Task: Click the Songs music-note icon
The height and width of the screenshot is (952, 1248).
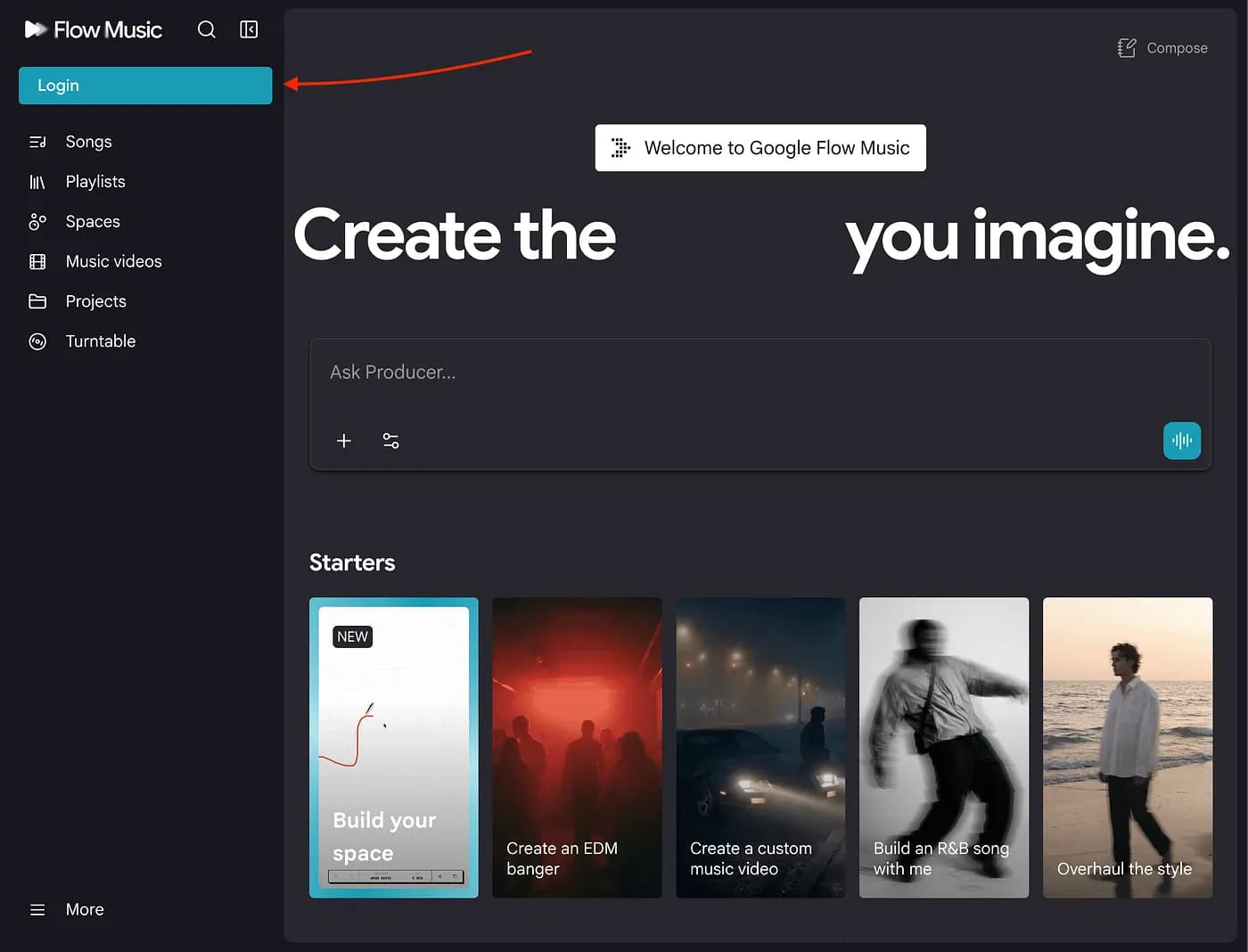Action: pyautogui.click(x=37, y=142)
